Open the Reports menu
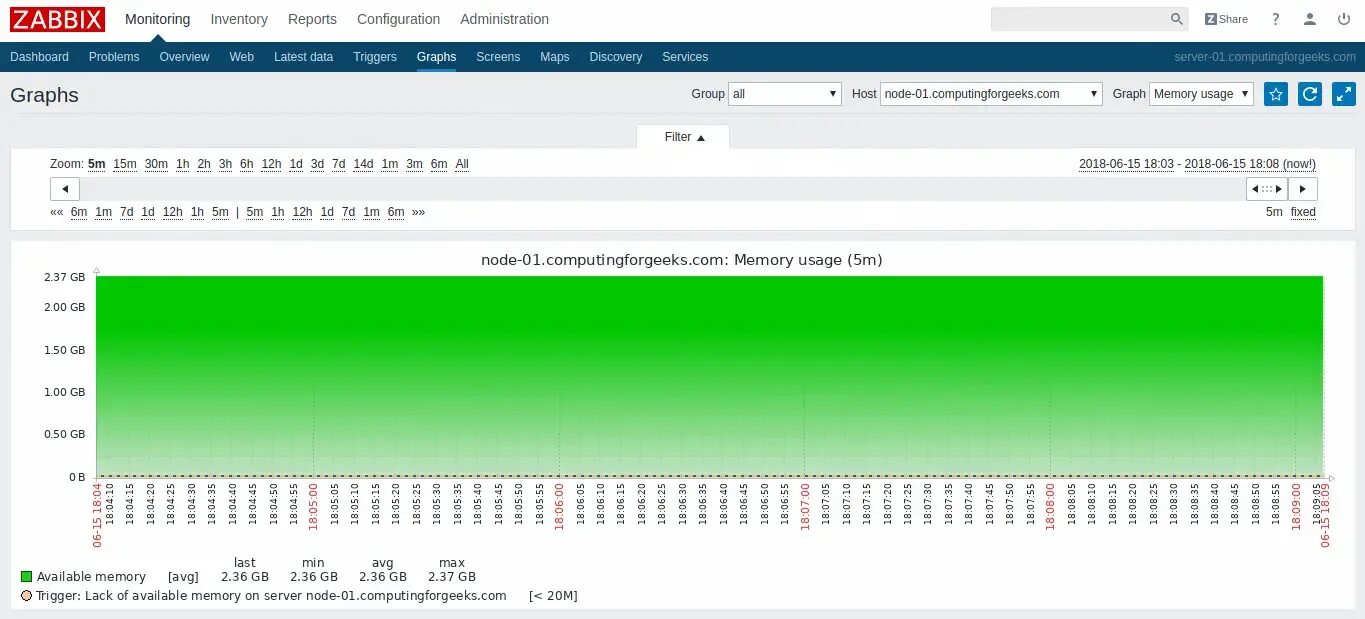Viewport: 1365px width, 619px height. pyautogui.click(x=312, y=19)
